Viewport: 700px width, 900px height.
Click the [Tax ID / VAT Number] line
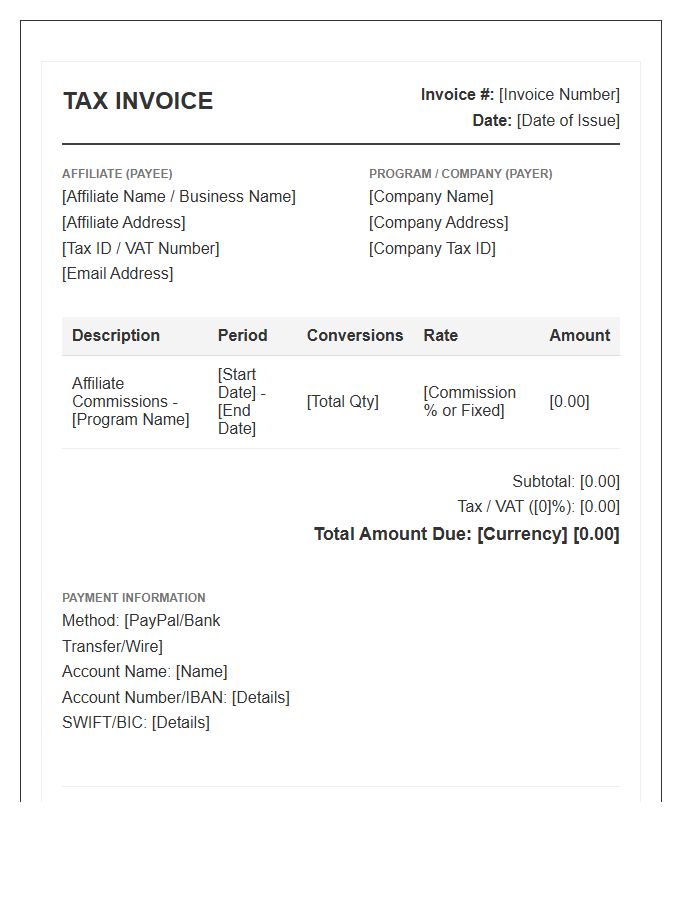click(x=141, y=249)
